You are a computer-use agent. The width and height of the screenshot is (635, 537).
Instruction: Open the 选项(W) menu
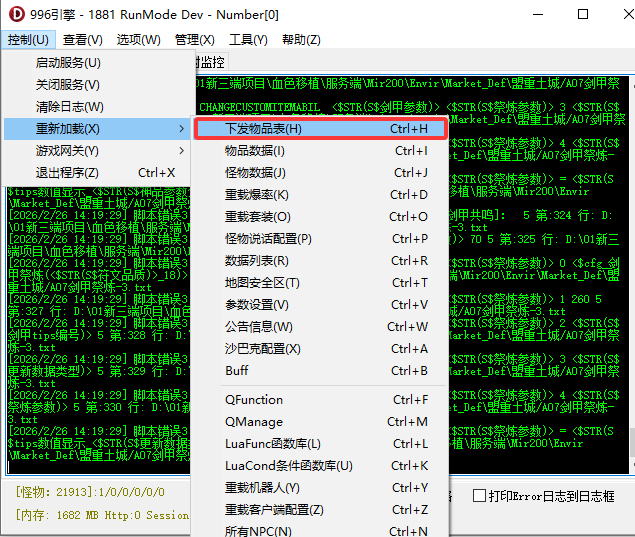click(x=138, y=40)
